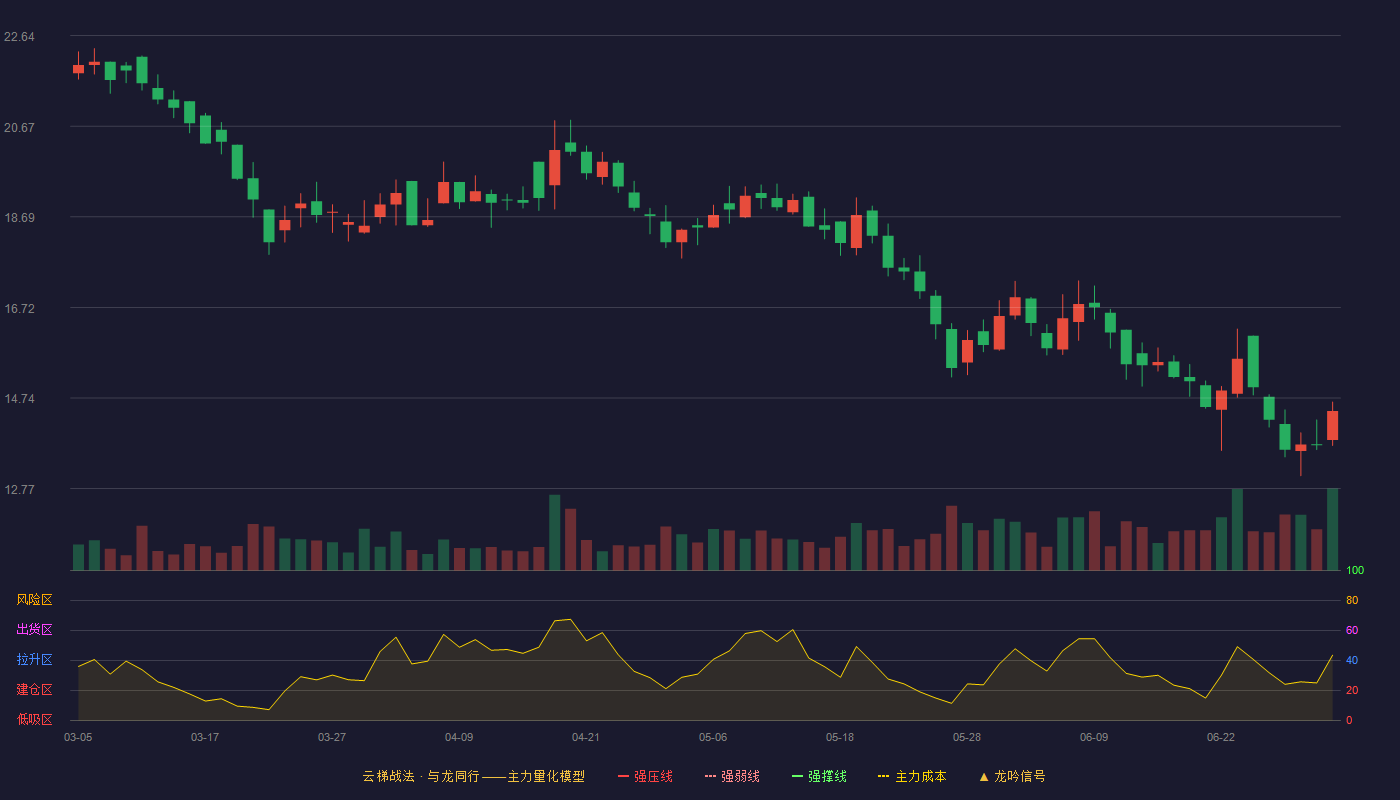Screen dimensions: 1400x800
Task: Click the 14.74 price axis label
Action: coord(19,399)
